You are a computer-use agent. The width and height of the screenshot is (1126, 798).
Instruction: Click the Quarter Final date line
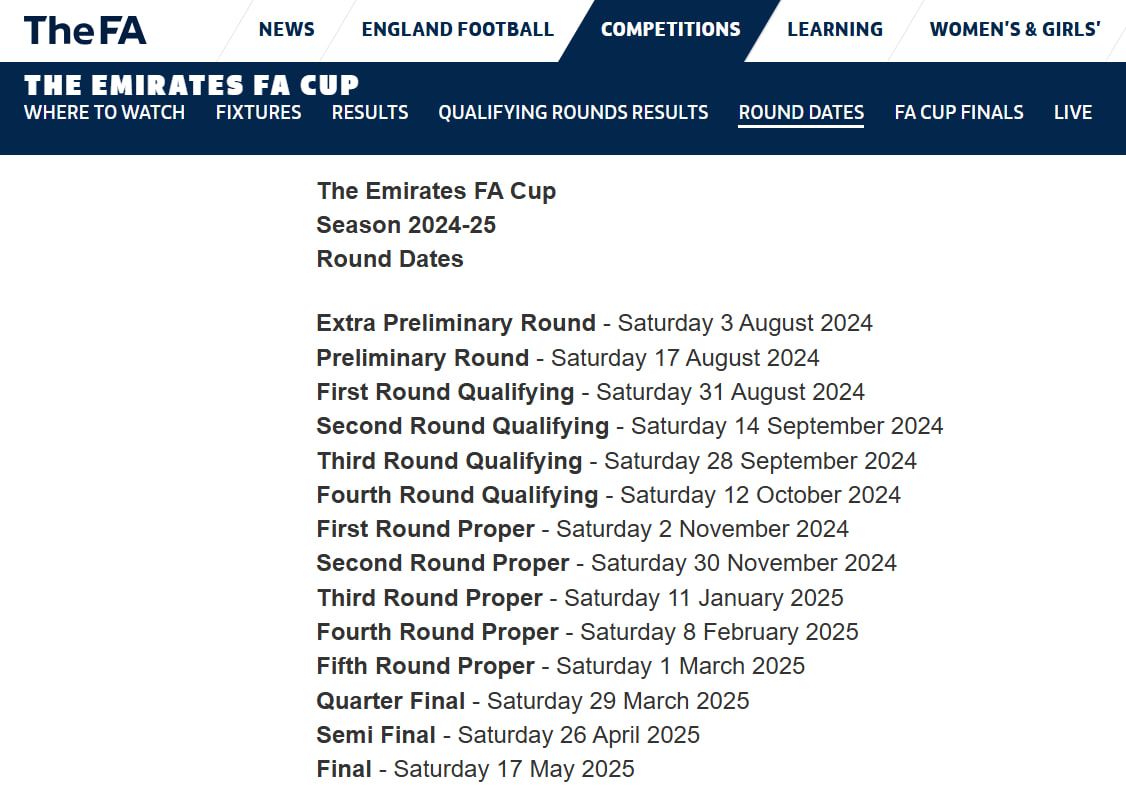[533, 700]
